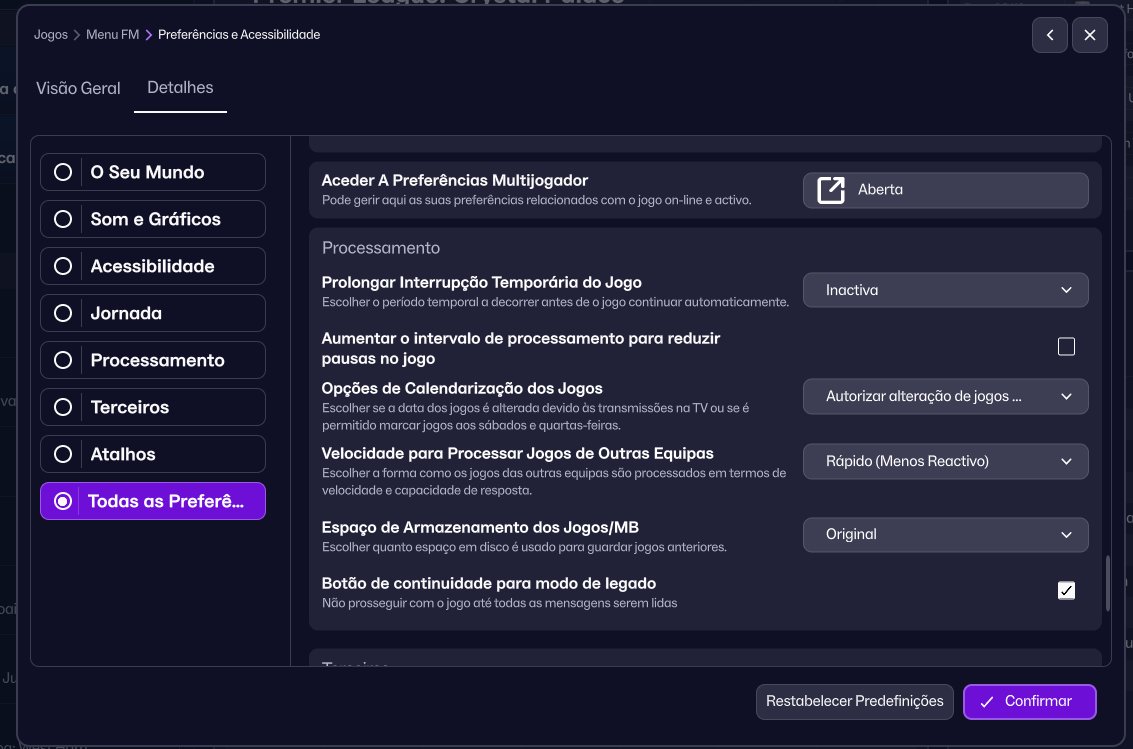Pick the 'Terceiros' category

pyautogui.click(x=63, y=407)
